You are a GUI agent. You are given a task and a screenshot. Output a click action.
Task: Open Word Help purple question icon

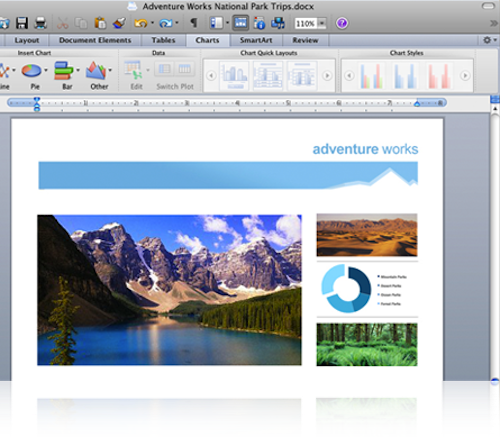click(342, 23)
